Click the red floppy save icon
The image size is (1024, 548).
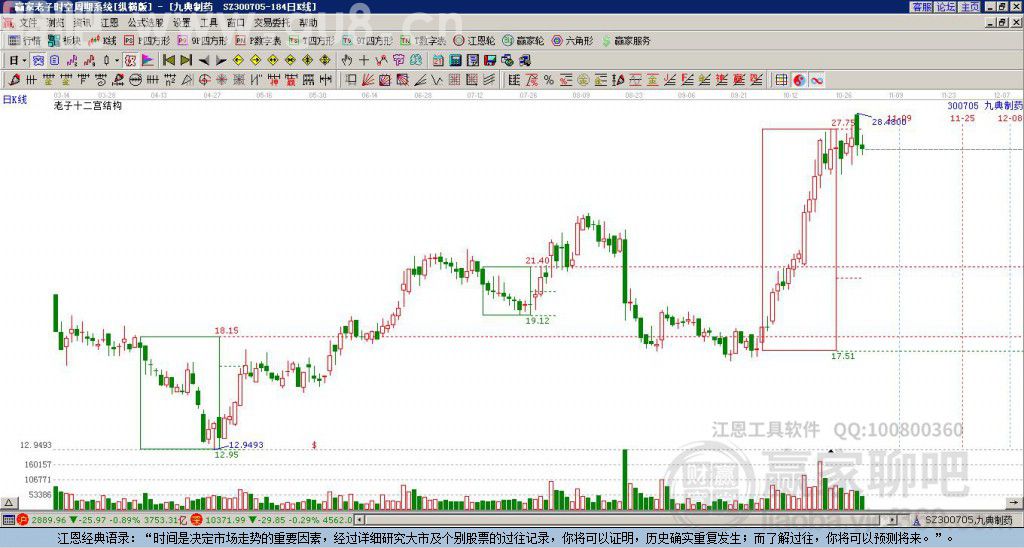490,61
